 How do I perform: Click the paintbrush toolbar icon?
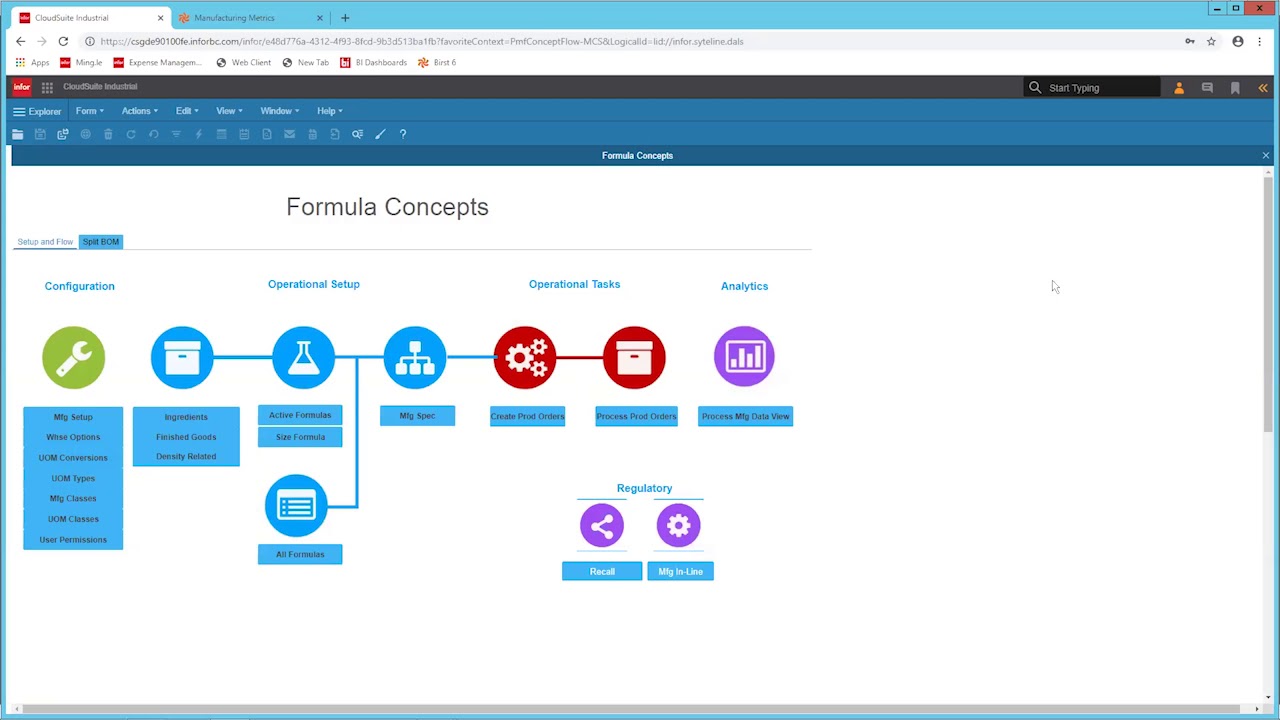[x=380, y=134]
